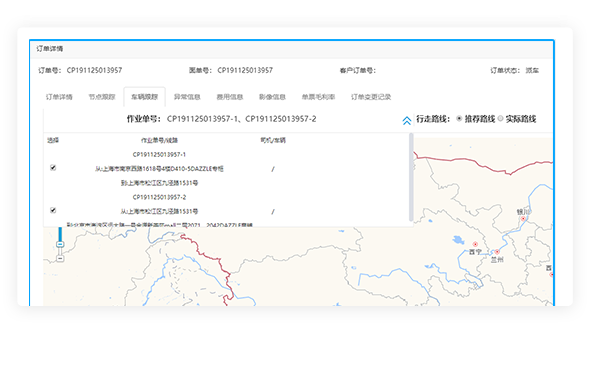Viewport: 591px width, 379px height.
Task: Select the 车辆跟踪 tab
Action: point(144,97)
